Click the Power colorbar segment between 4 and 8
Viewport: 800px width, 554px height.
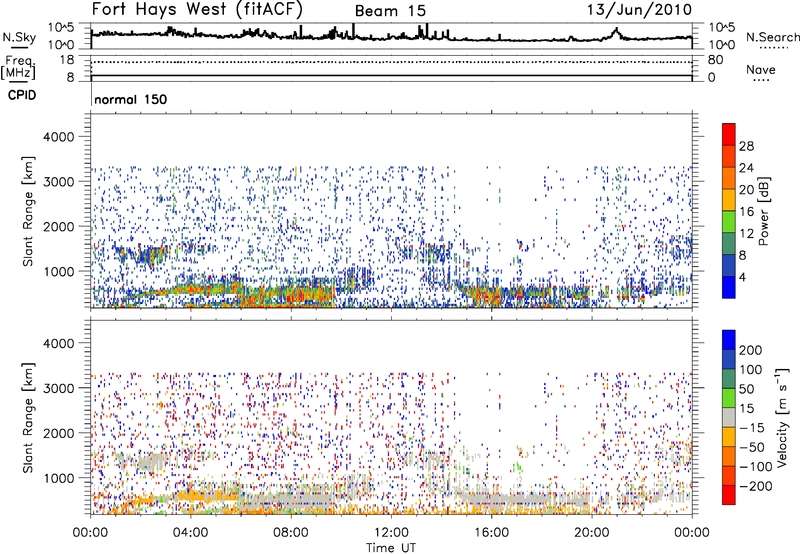(729, 265)
